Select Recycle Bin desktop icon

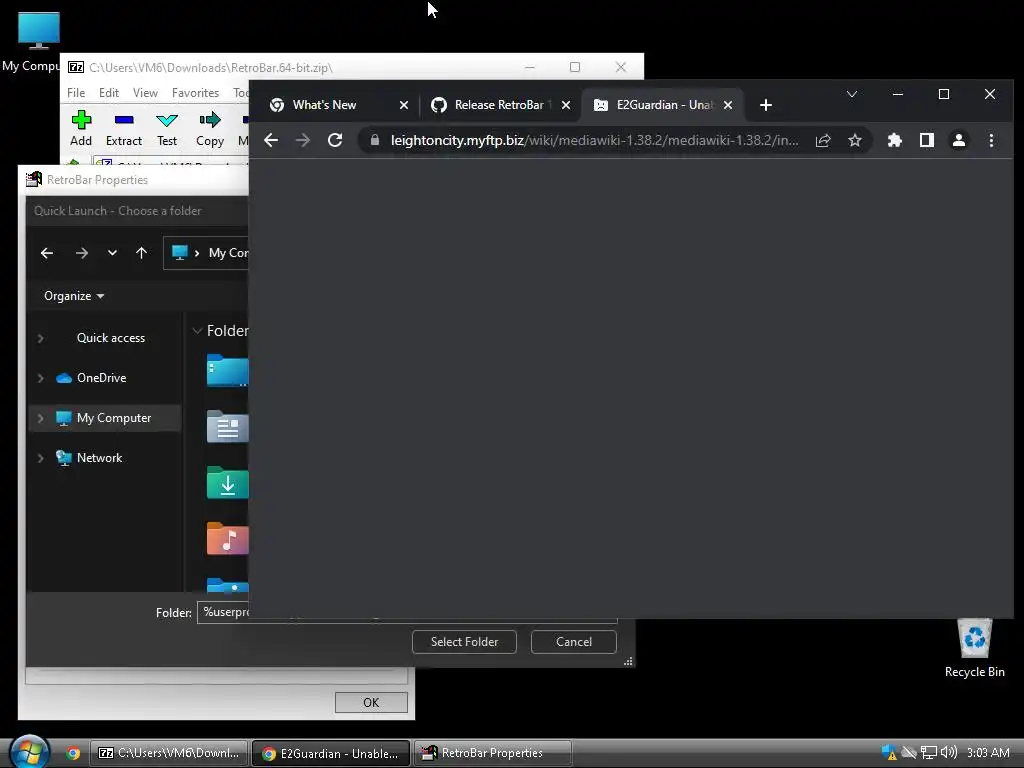point(974,648)
